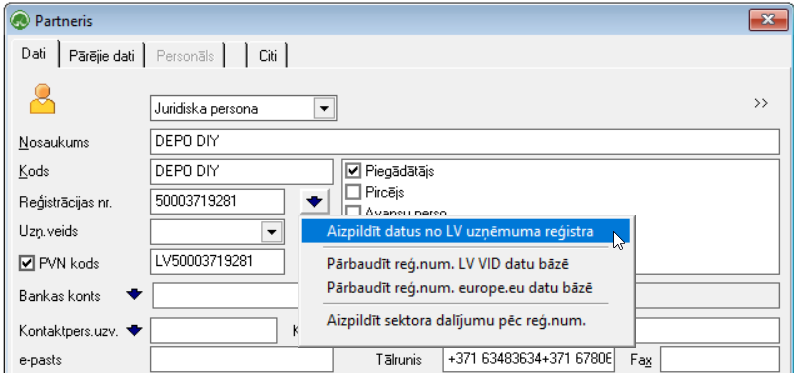Screen dimensions: 794x373
Task: Click the Nosaukums field containing DEPO DIY
Action: point(464,142)
